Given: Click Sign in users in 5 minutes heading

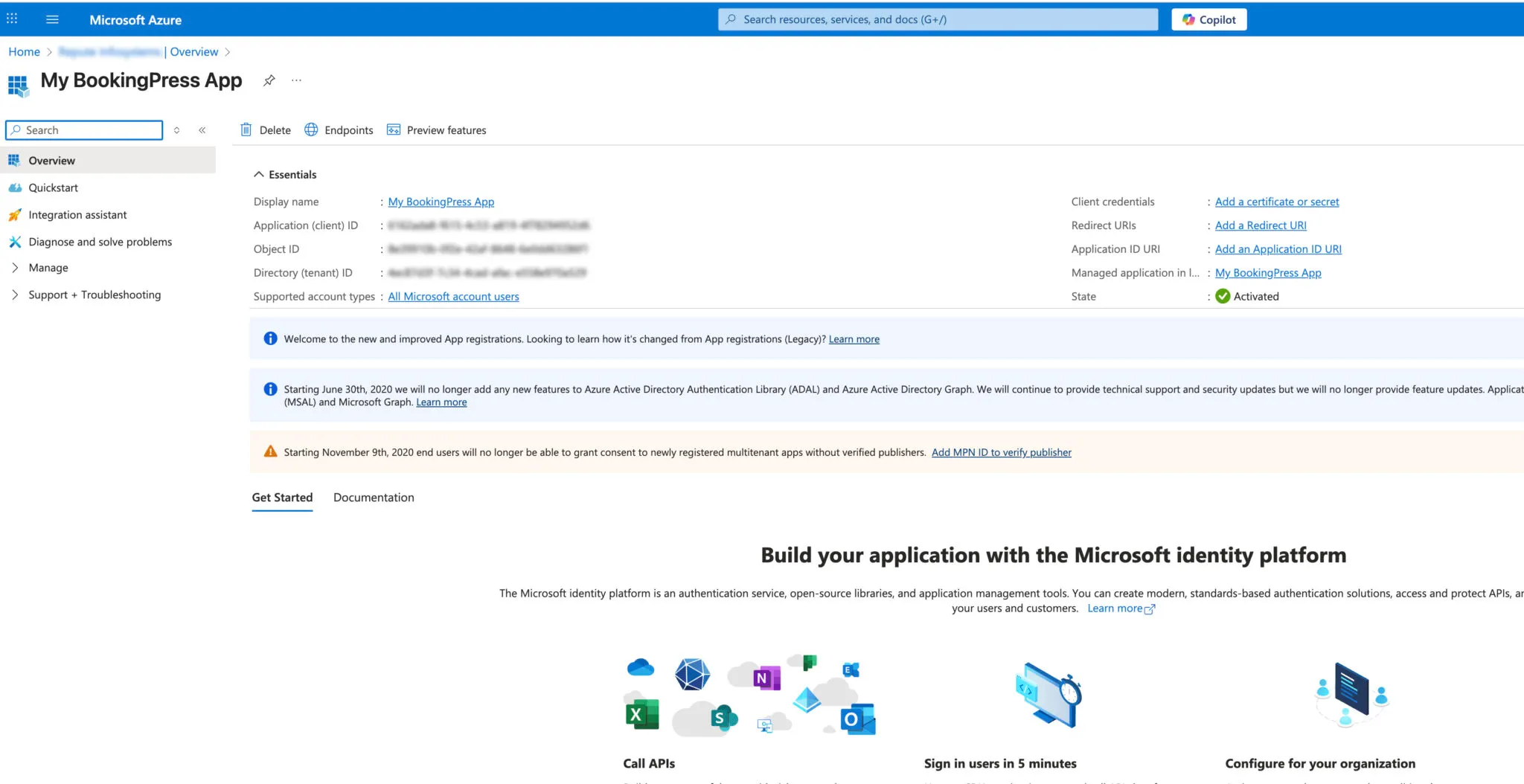Looking at the screenshot, I should (x=1000, y=763).
